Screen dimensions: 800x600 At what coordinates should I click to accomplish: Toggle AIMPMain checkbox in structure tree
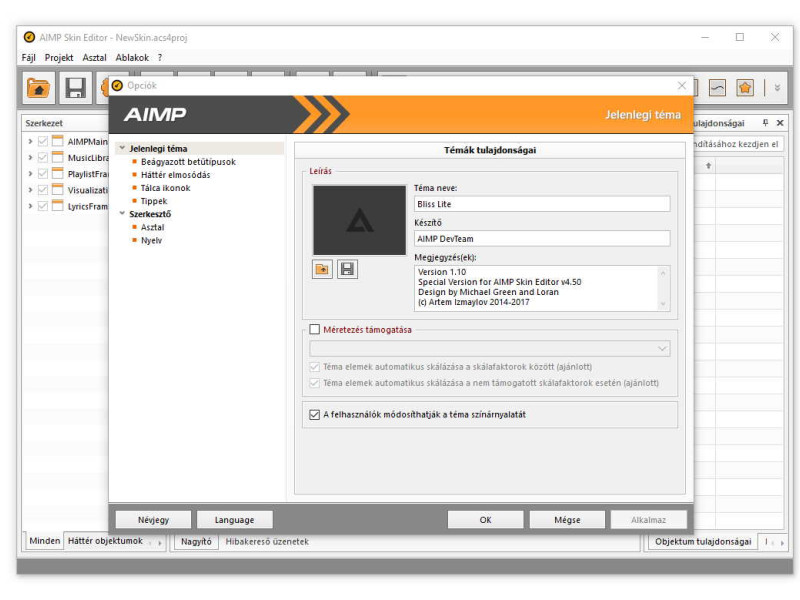click(43, 141)
